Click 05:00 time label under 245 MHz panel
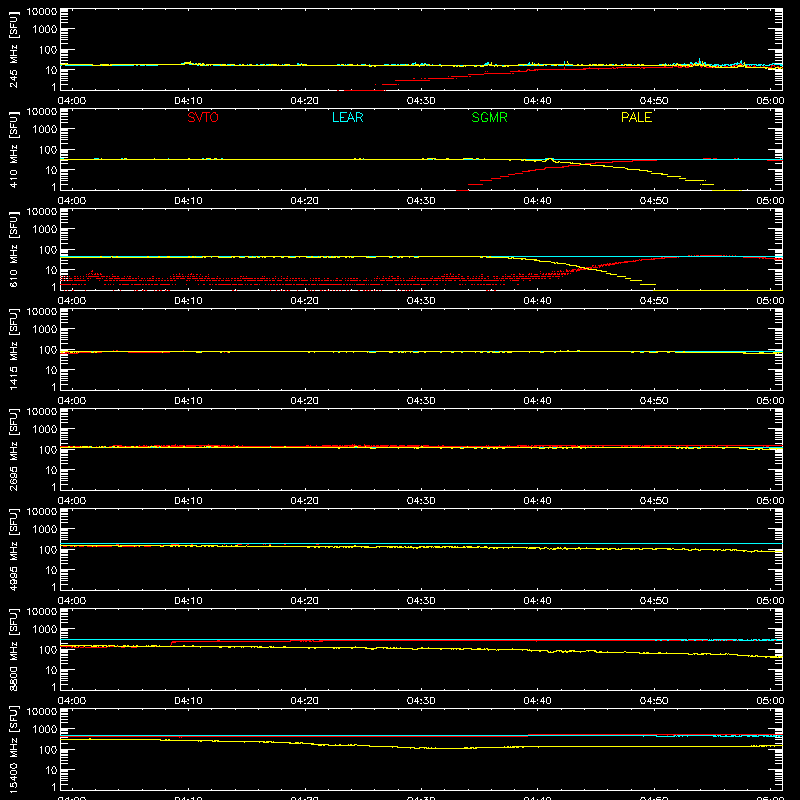Image resolution: width=800 pixels, height=800 pixels. [x=770, y=101]
